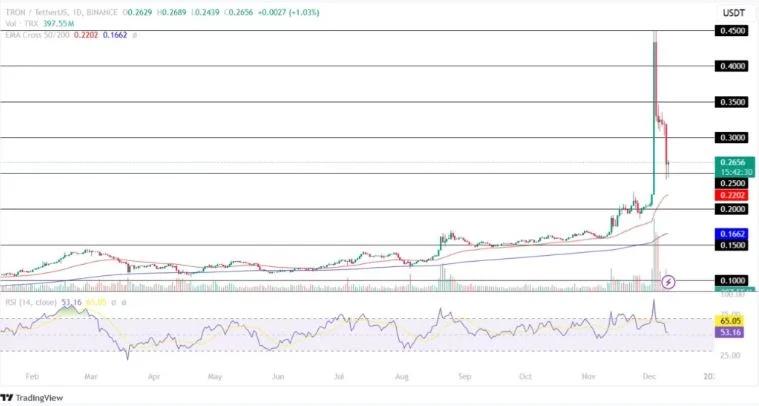
Task: Click the 0.3000 price level label
Action: click(732, 137)
